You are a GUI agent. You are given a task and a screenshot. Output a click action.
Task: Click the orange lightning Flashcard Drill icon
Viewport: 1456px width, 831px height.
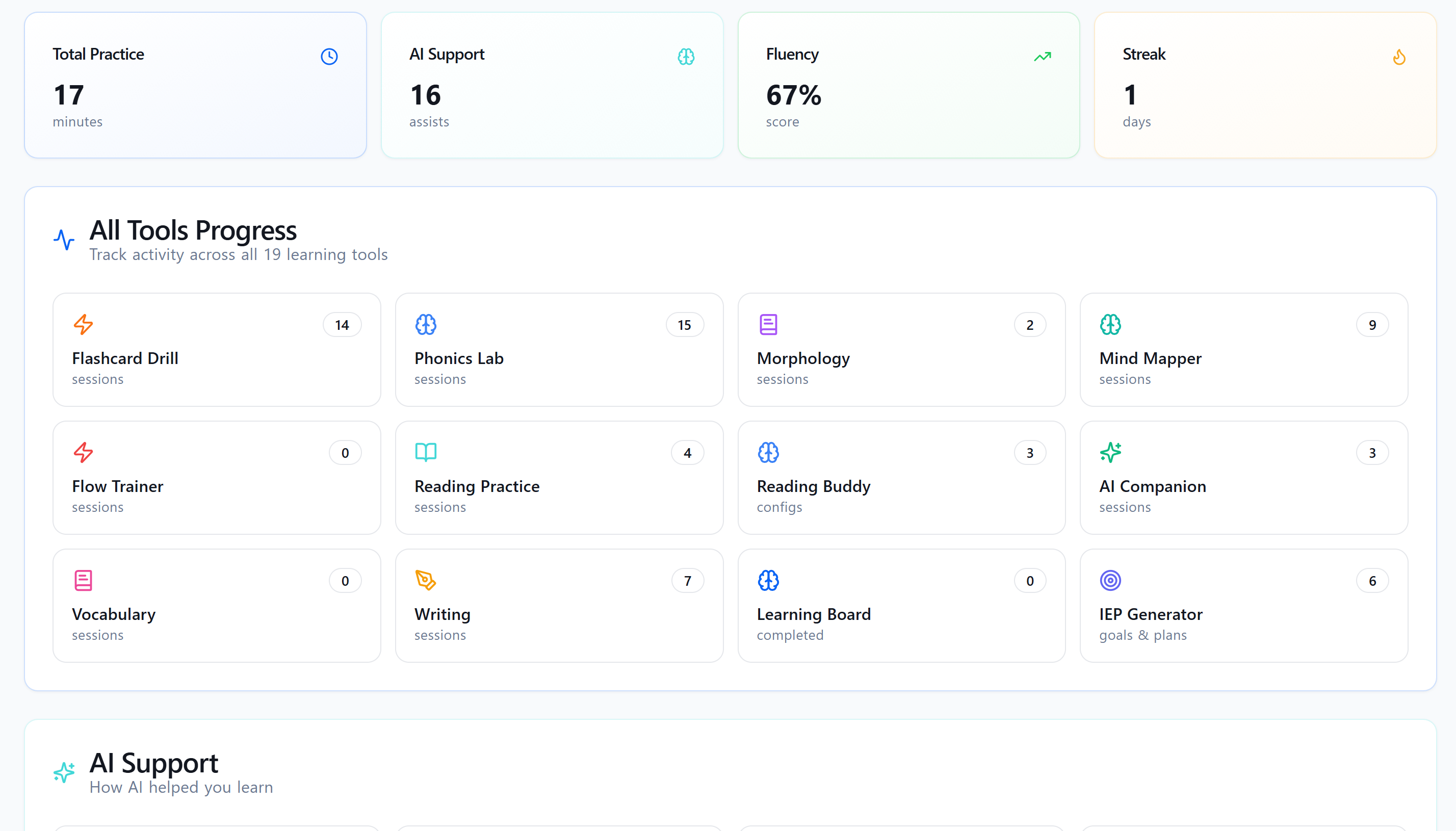pos(83,324)
